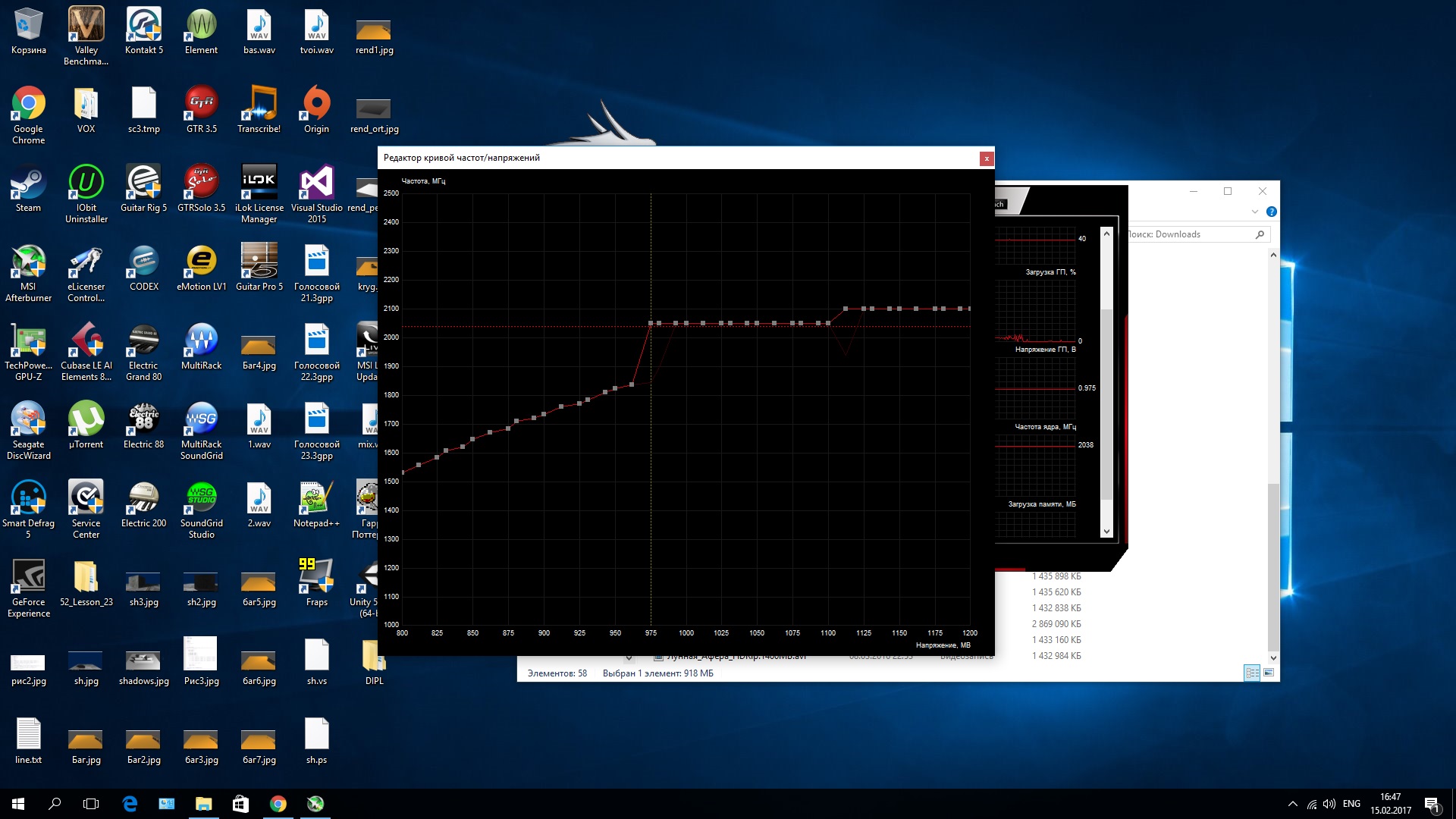Viewport: 1456px width, 819px height.
Task: Switch Explorer to details view toggle
Action: 1252,673
